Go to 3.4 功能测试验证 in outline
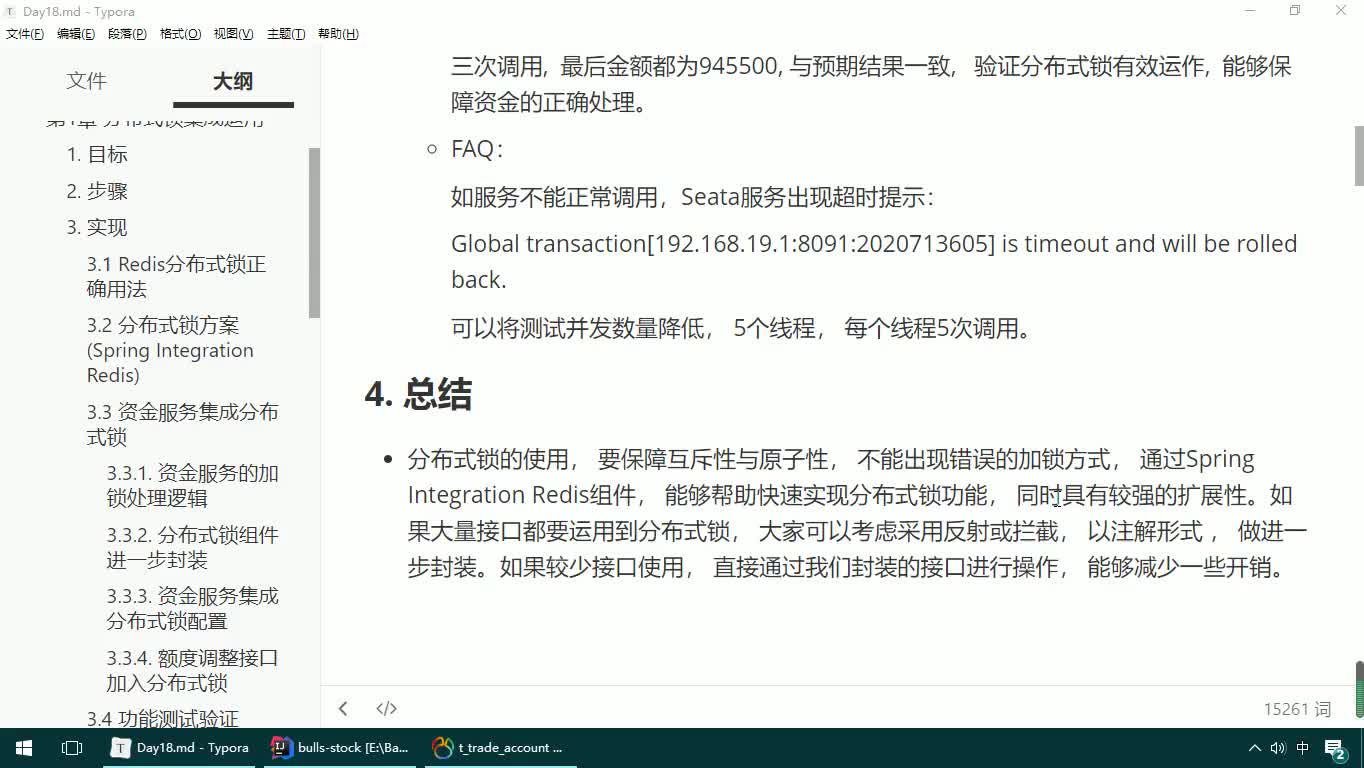This screenshot has width=1364, height=768. pyautogui.click(x=162, y=718)
